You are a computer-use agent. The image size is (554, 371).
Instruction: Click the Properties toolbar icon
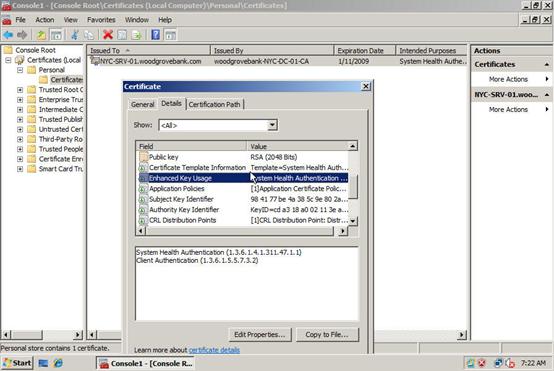(122, 35)
